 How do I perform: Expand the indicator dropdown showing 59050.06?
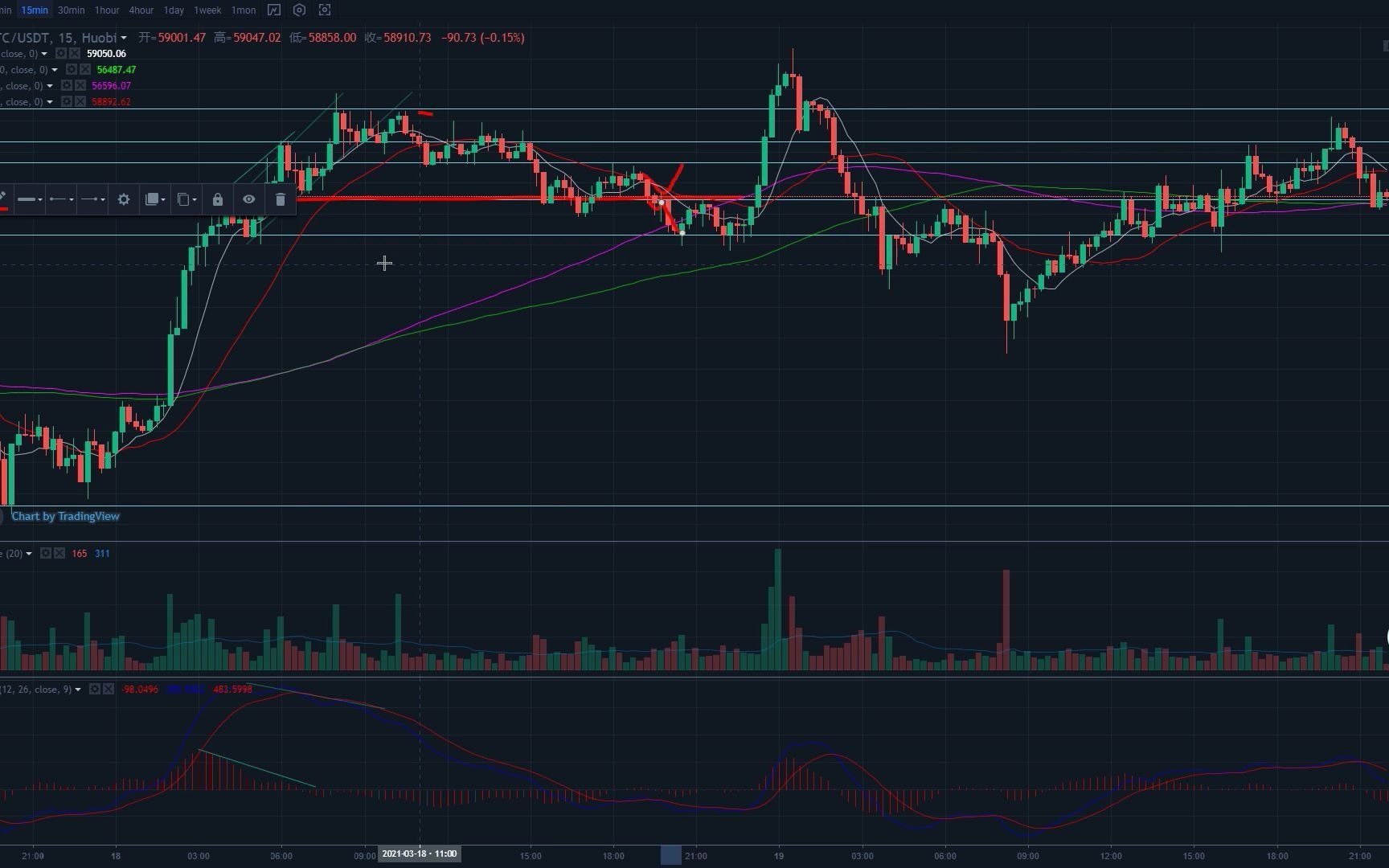[44, 54]
